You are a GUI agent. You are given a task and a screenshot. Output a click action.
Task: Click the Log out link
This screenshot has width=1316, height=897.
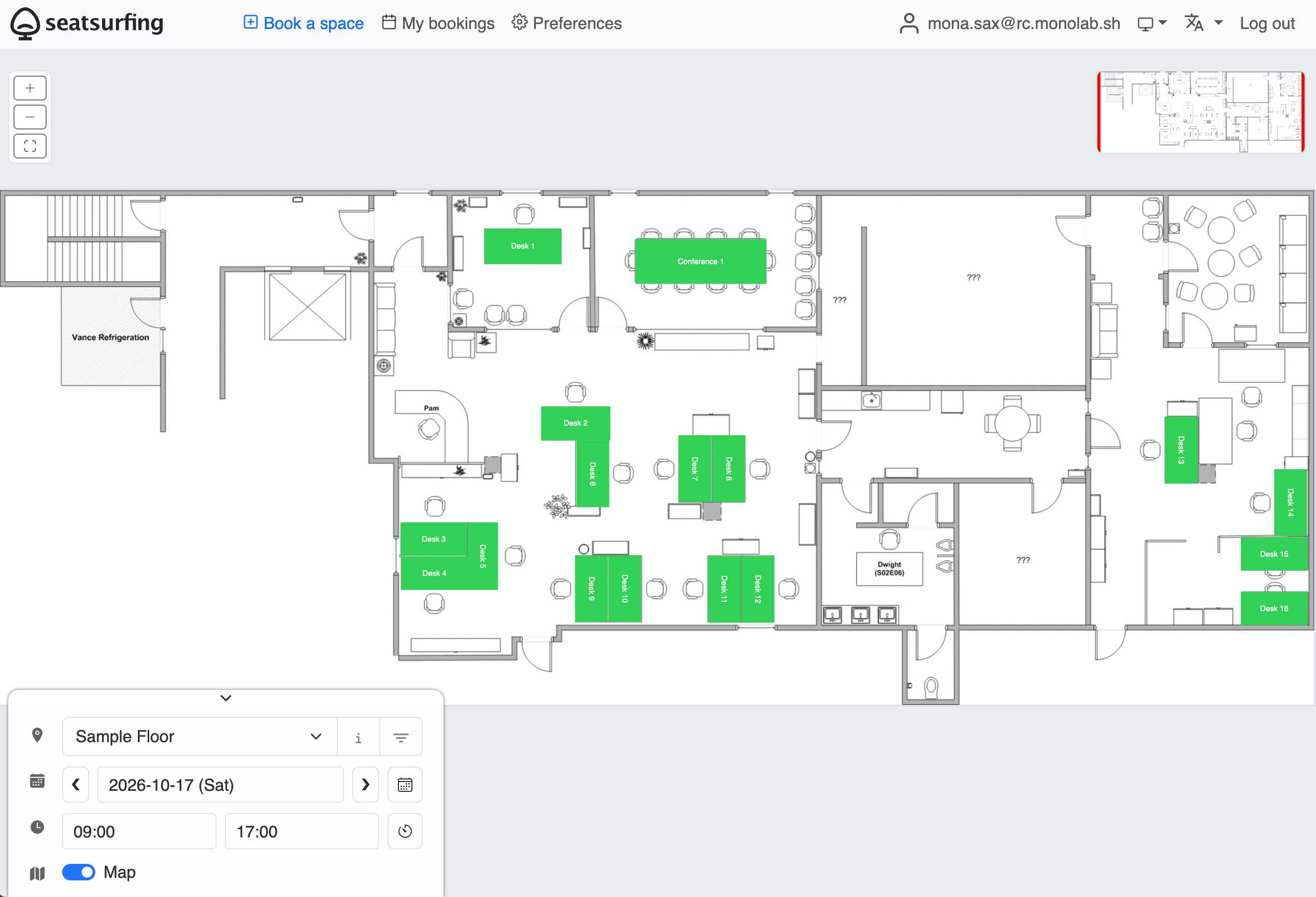pyautogui.click(x=1267, y=23)
